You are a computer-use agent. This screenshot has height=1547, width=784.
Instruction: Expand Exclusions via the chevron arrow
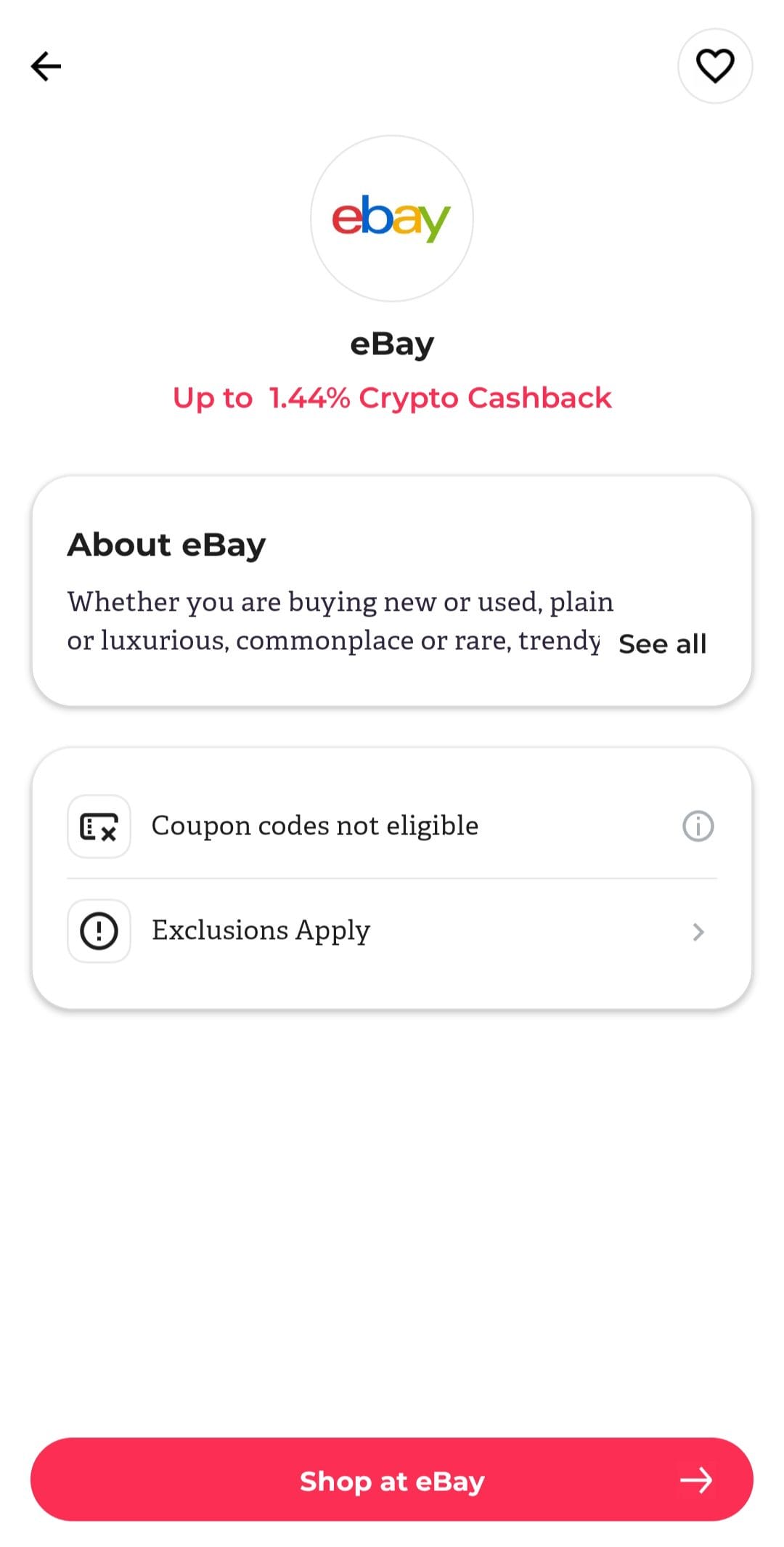point(698,932)
